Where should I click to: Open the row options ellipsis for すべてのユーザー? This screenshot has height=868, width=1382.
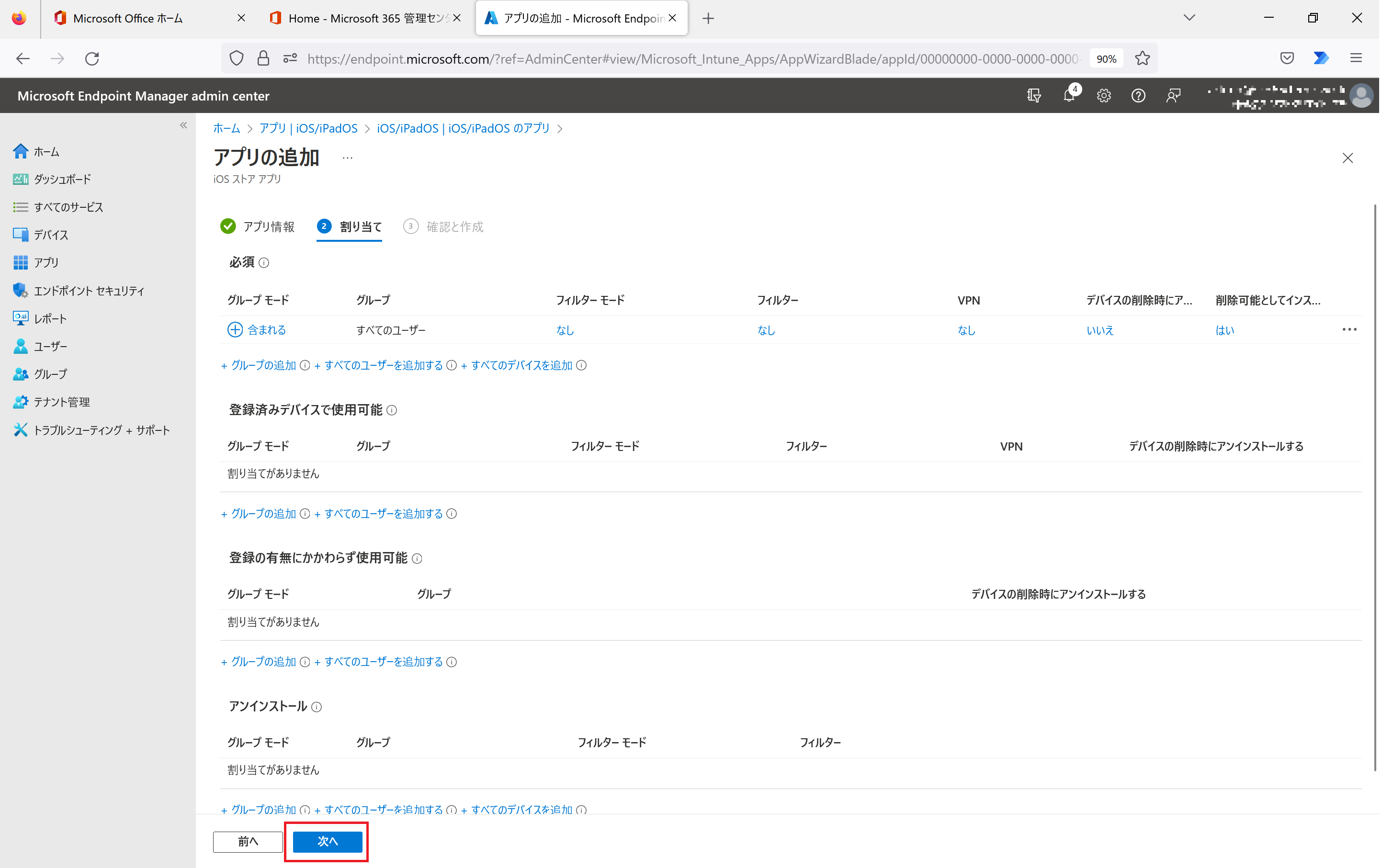coord(1349,329)
